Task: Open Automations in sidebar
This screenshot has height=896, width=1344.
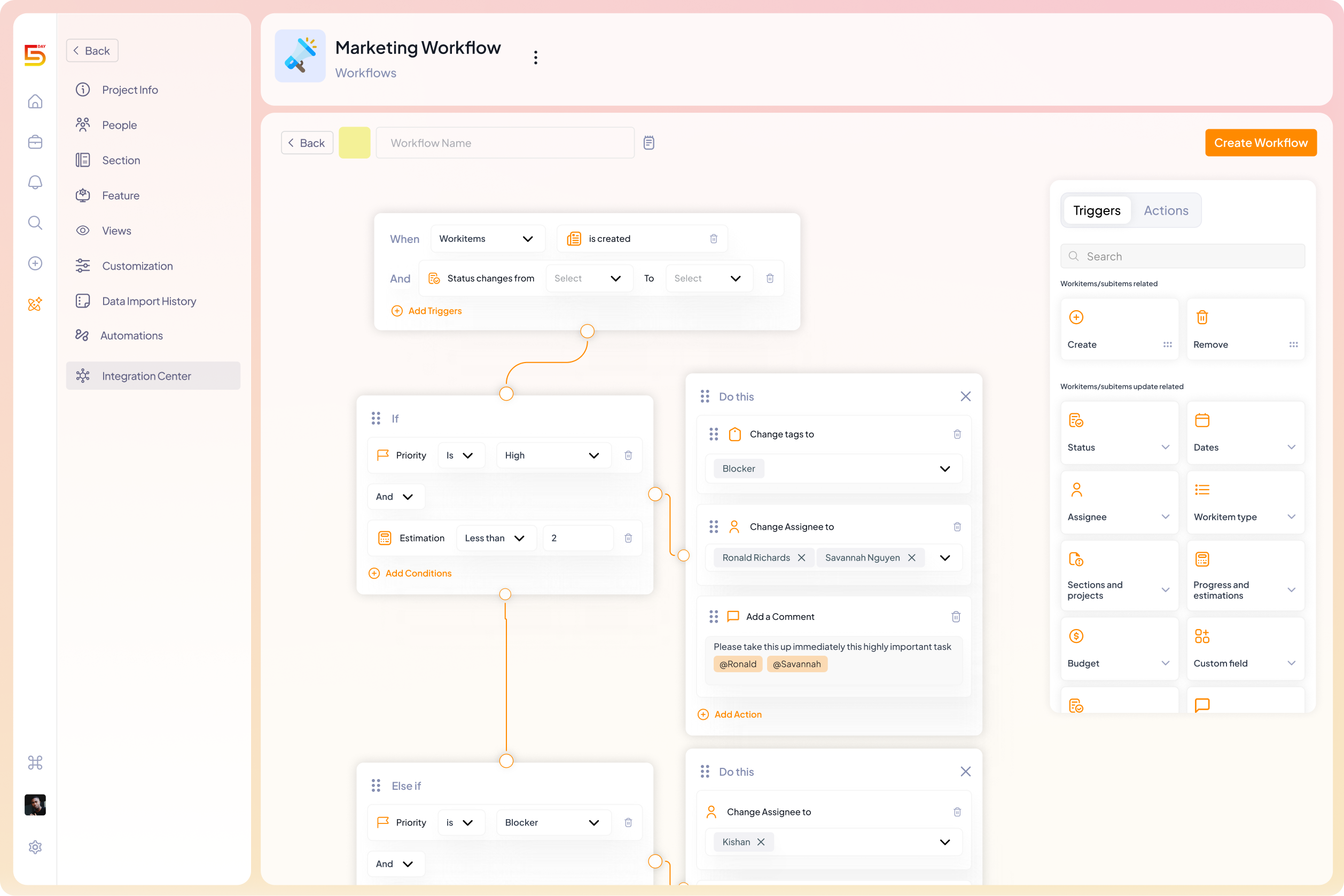Action: pyautogui.click(x=131, y=335)
